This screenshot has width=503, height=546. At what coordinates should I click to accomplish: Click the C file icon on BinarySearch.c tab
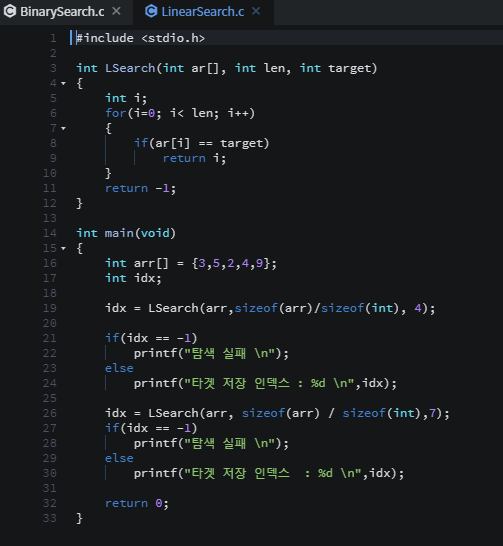10,11
